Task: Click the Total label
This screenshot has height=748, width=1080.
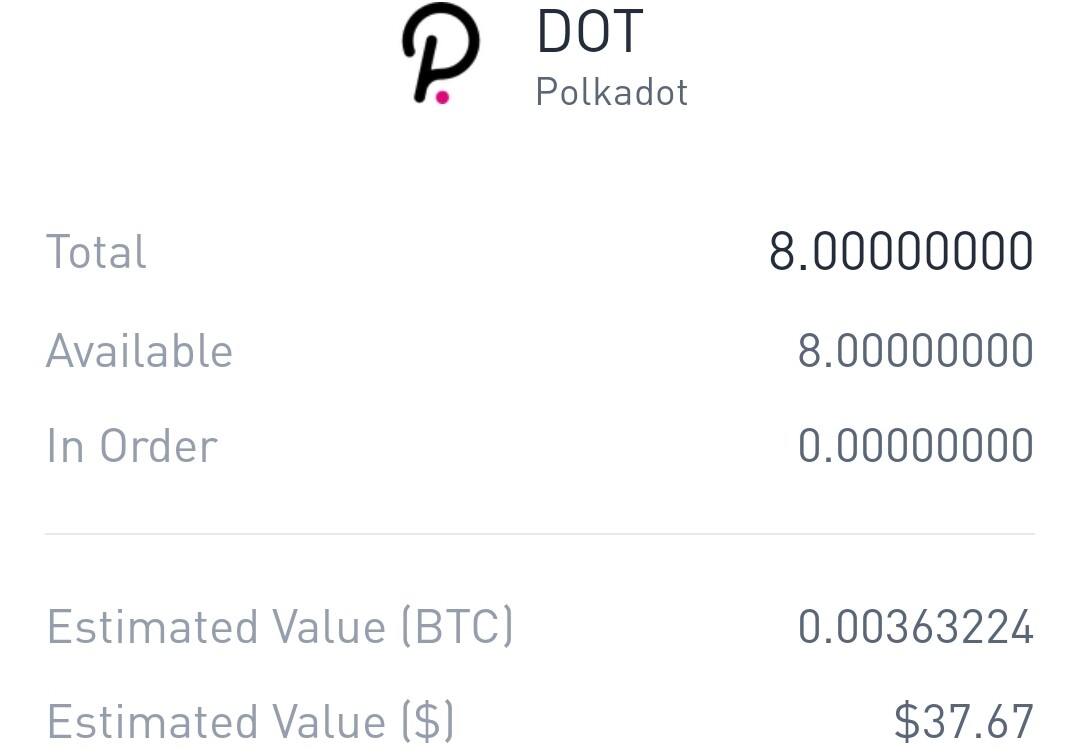Action: pyautogui.click(x=97, y=252)
